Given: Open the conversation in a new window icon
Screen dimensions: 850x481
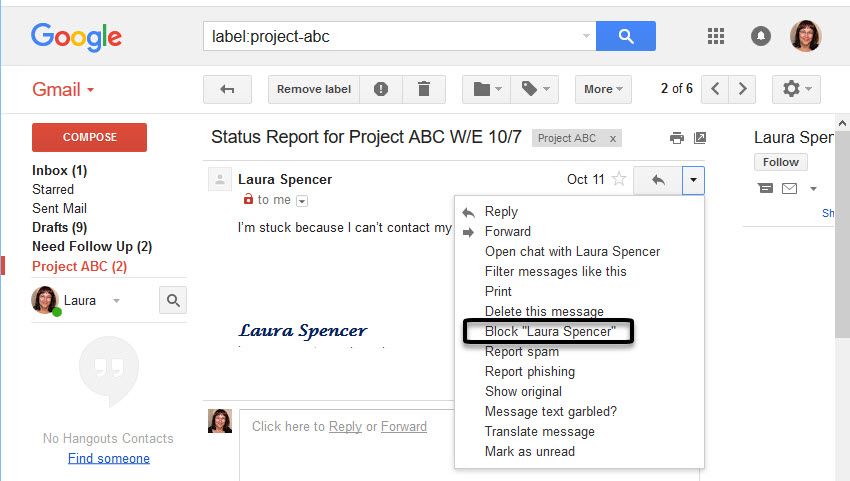Looking at the screenshot, I should 700,138.
